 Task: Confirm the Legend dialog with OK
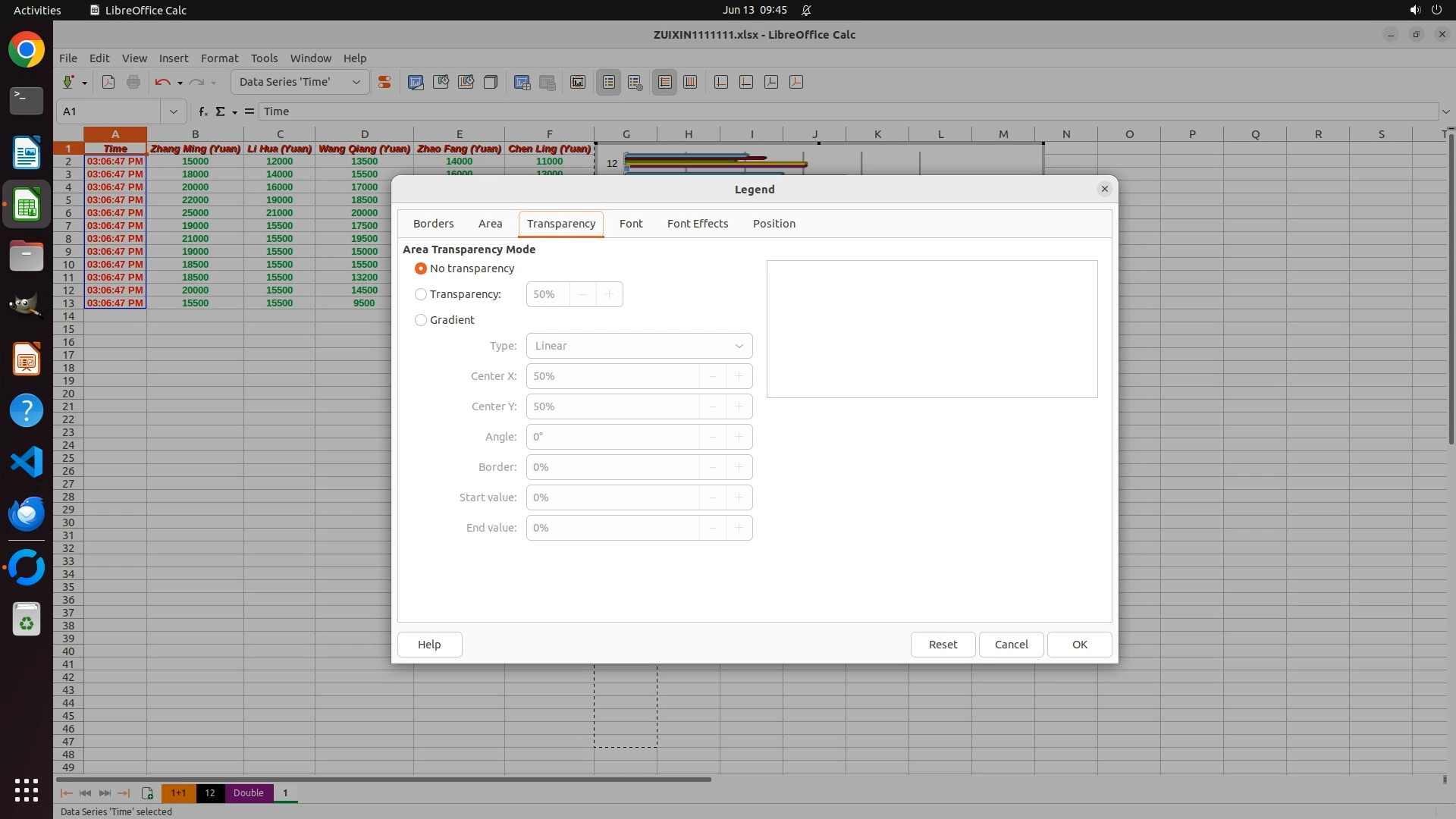1079,645
